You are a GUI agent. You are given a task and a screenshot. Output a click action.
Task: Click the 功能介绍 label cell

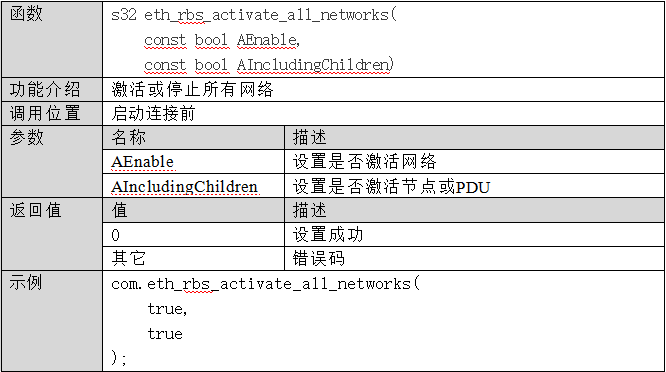(x=52, y=90)
